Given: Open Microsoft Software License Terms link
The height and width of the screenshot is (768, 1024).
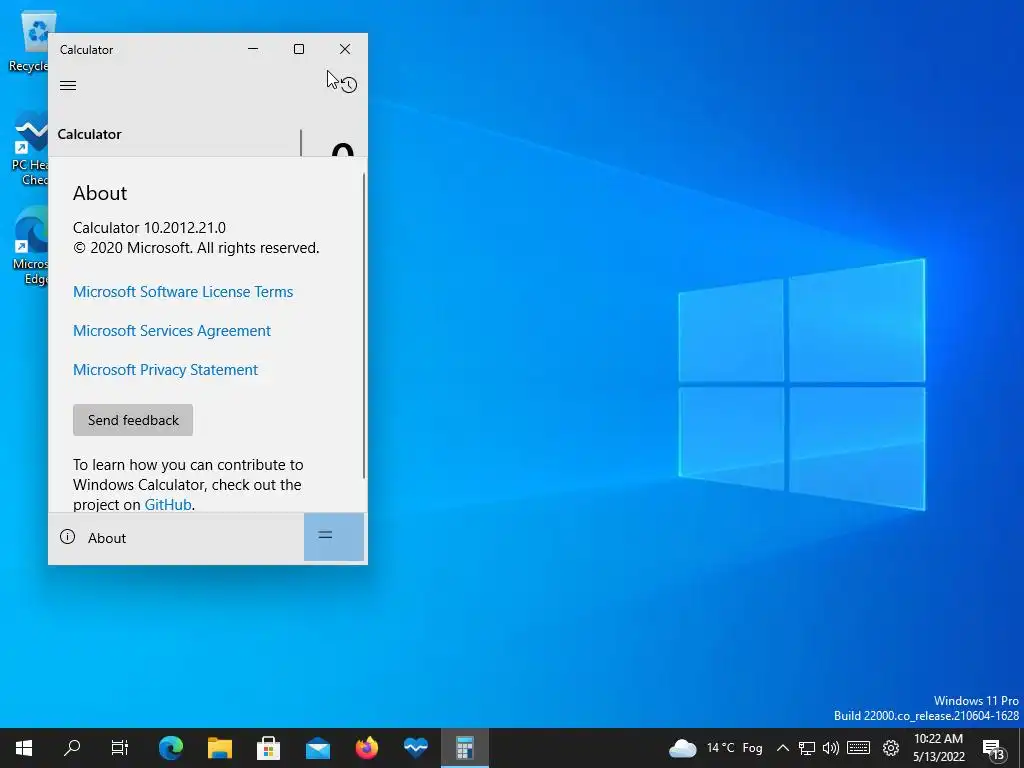Looking at the screenshot, I should tap(183, 292).
